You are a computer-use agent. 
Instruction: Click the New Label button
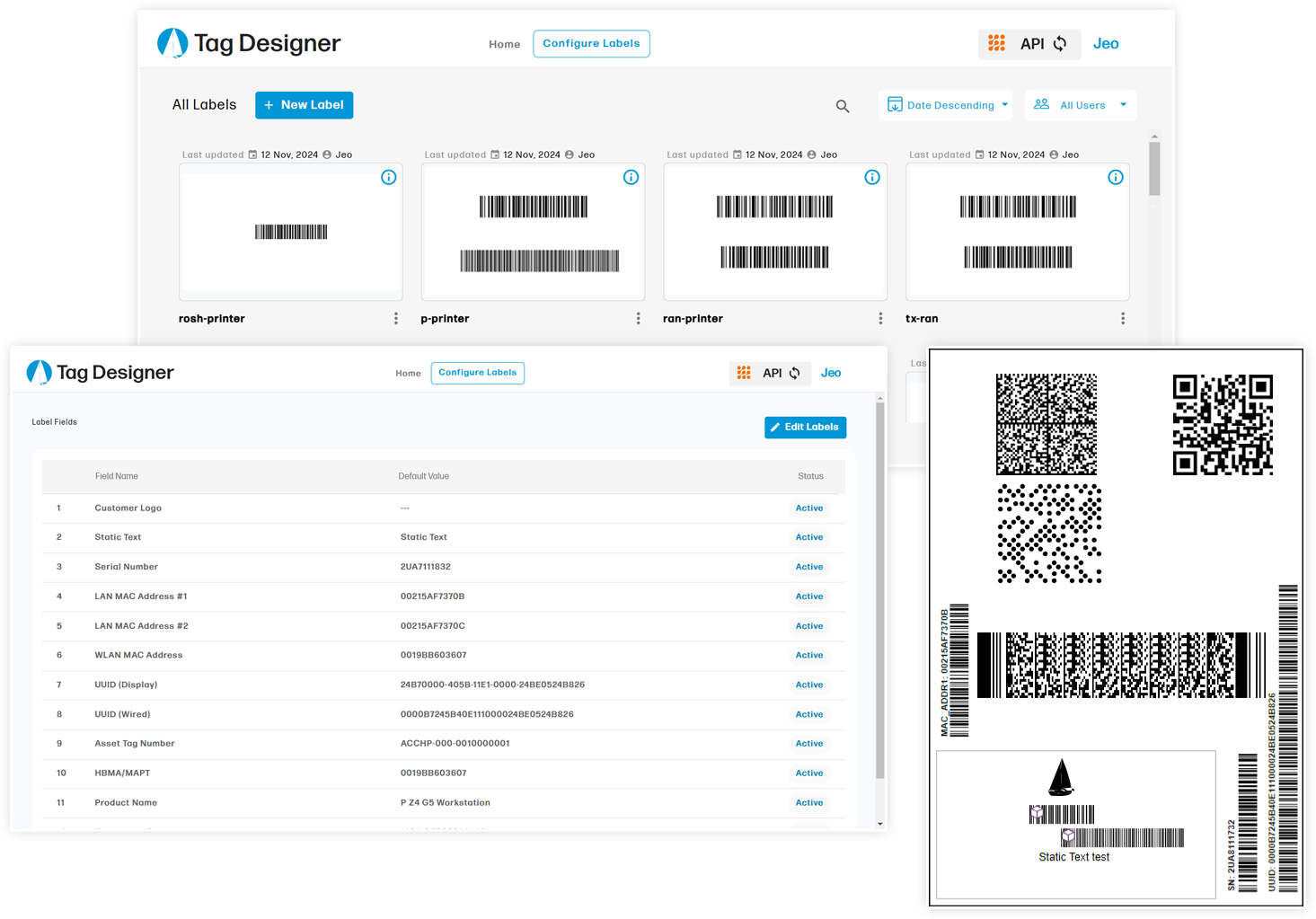pos(304,105)
